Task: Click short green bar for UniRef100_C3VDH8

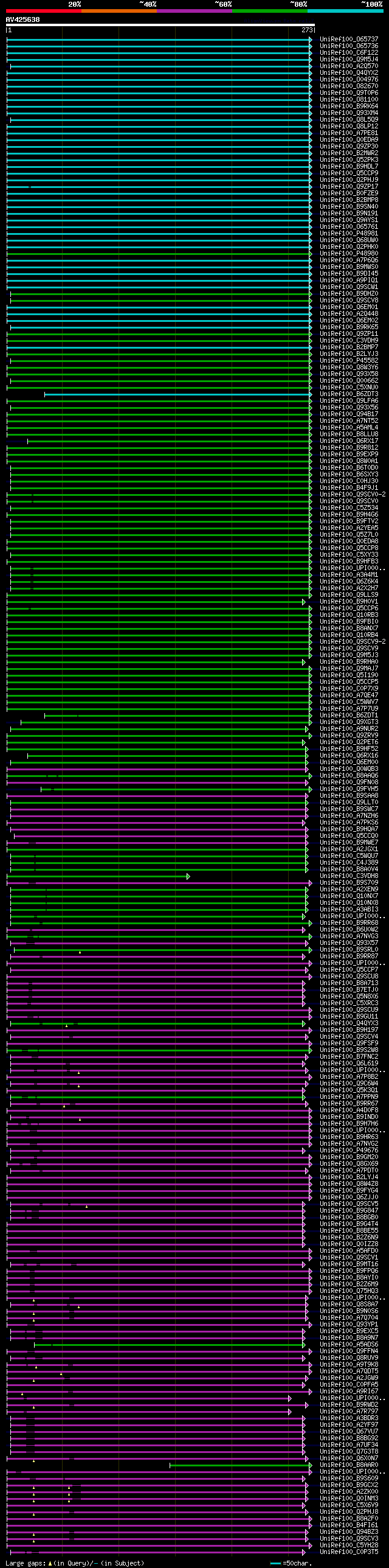Action: pyautogui.click(x=98, y=877)
